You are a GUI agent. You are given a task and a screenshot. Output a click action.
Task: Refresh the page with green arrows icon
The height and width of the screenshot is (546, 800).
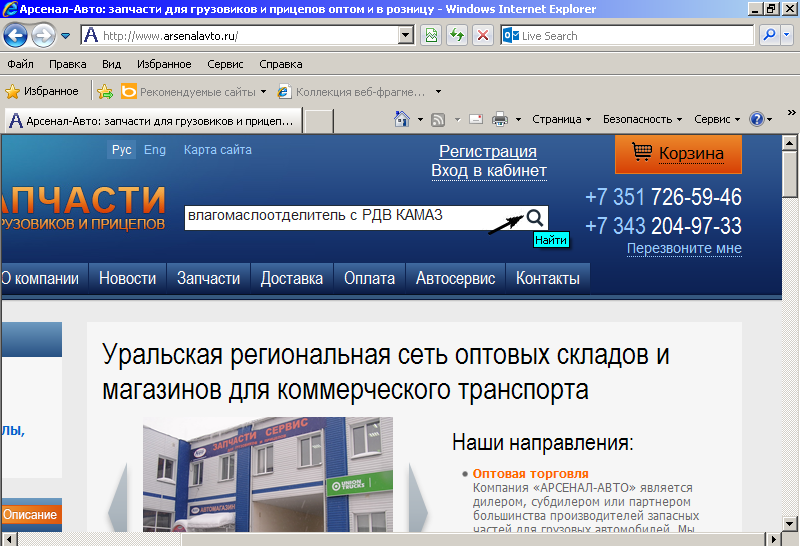pyautogui.click(x=457, y=35)
